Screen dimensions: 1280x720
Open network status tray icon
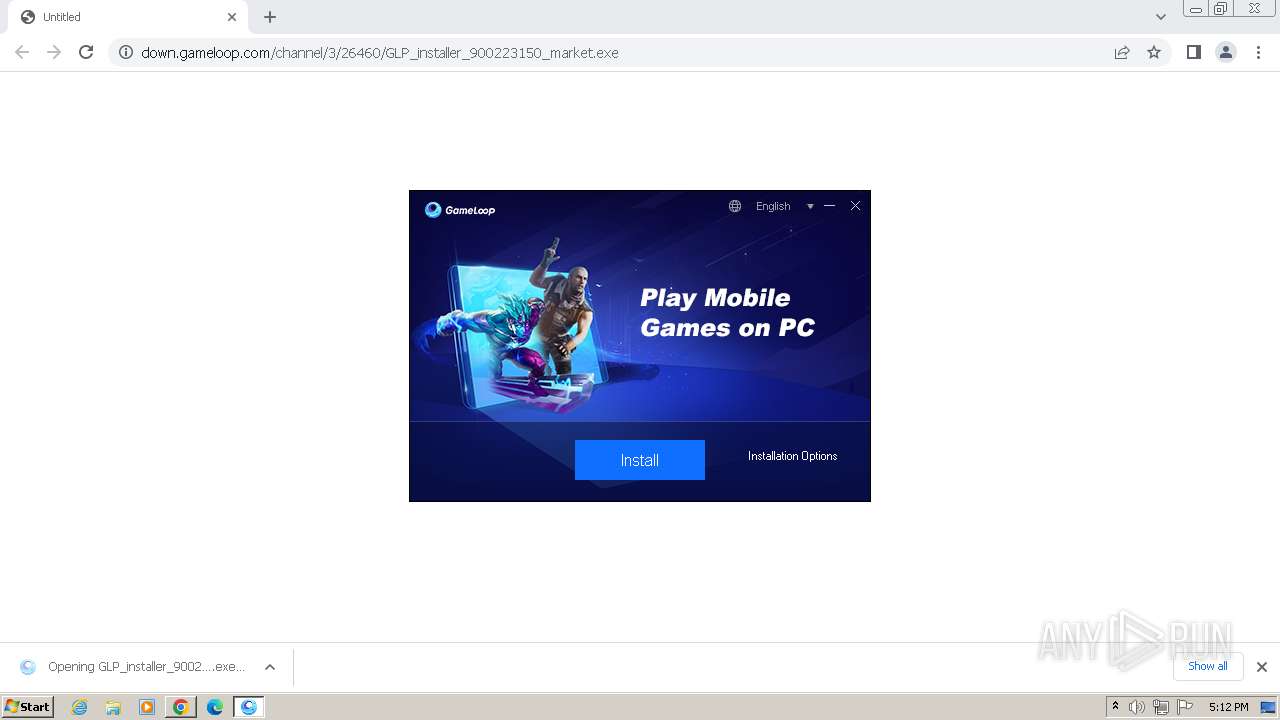[x=1161, y=707]
